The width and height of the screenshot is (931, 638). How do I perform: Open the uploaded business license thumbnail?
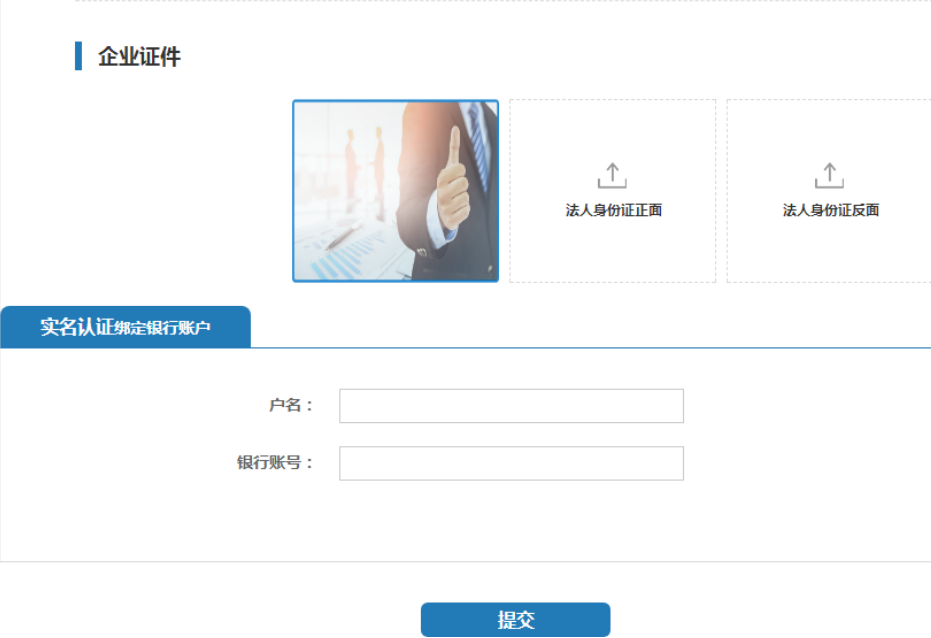tap(395, 191)
